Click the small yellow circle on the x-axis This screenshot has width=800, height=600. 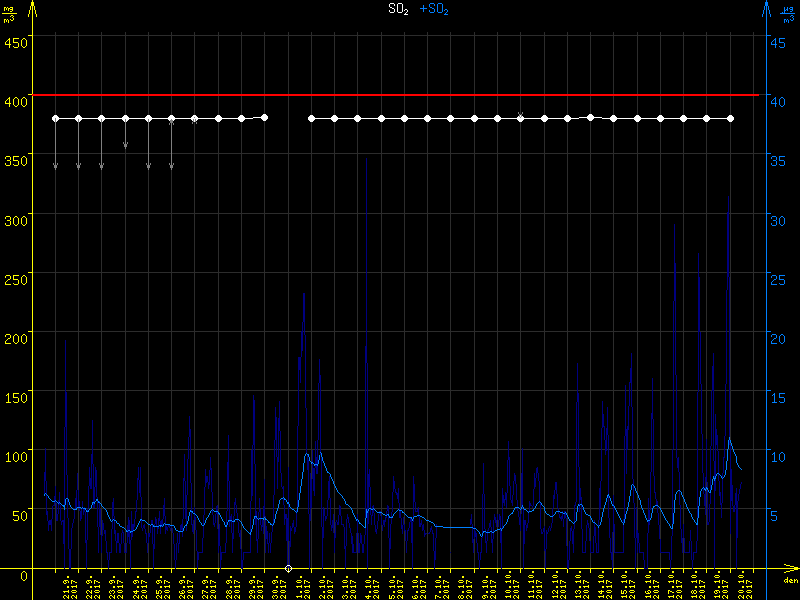pyautogui.click(x=289, y=569)
